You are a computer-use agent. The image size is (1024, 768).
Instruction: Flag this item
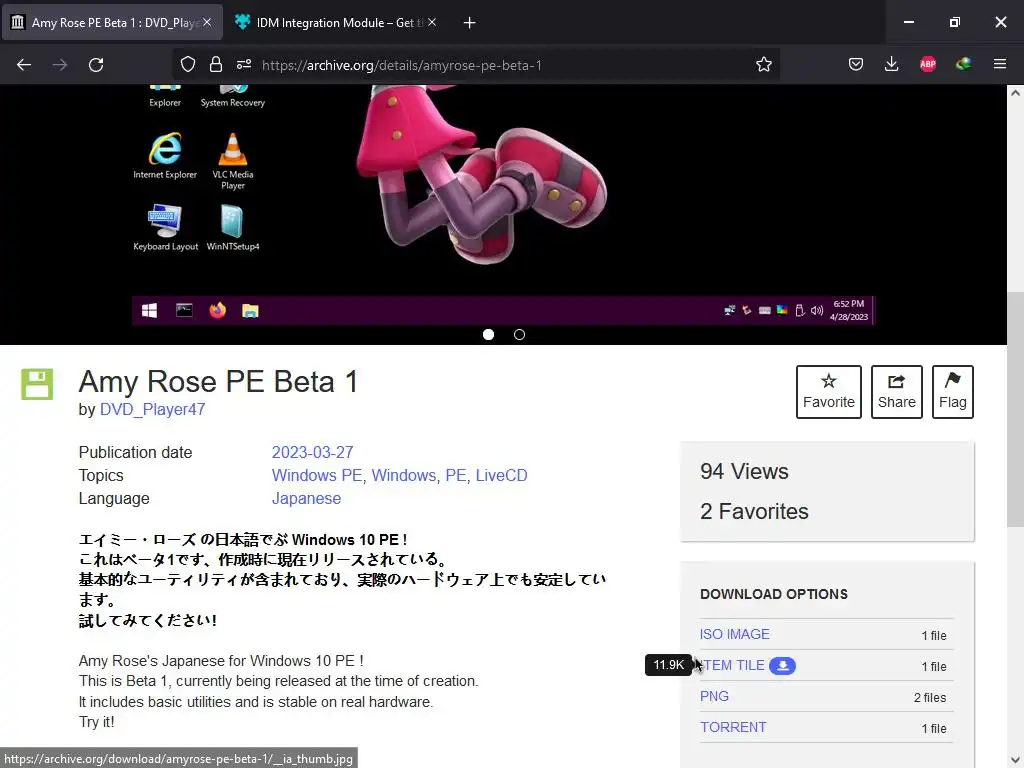[x=953, y=392]
